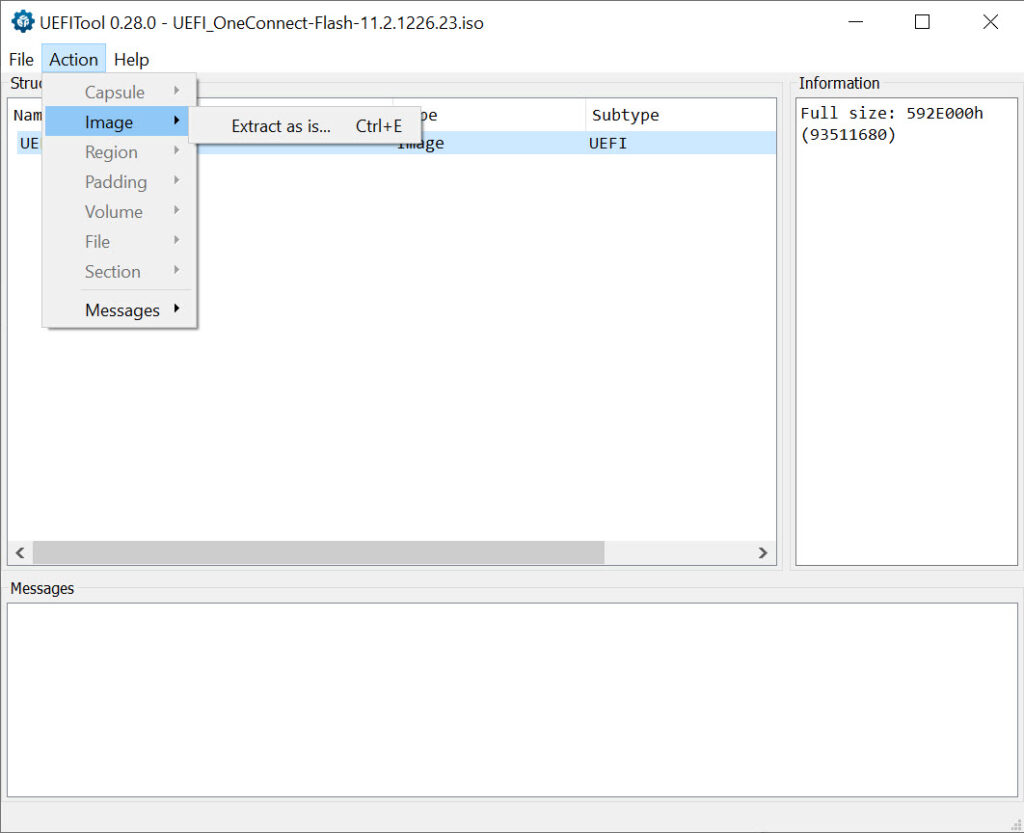
Task: Click inside the Messages list area
Action: pos(513,700)
